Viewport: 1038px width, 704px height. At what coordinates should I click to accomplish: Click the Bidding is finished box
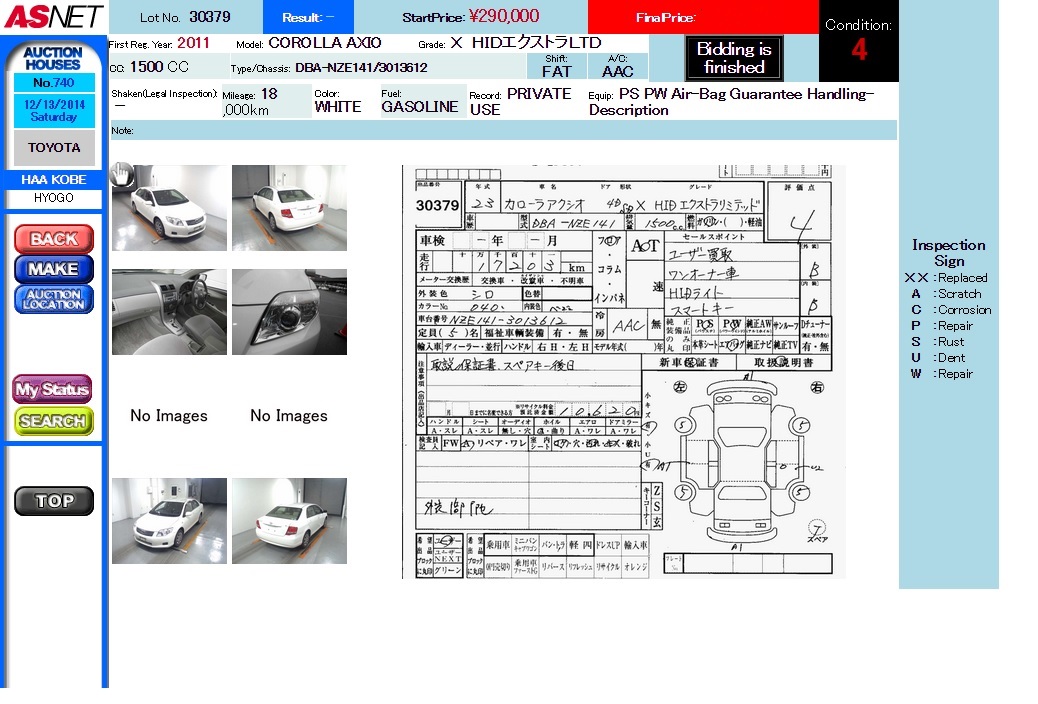733,58
